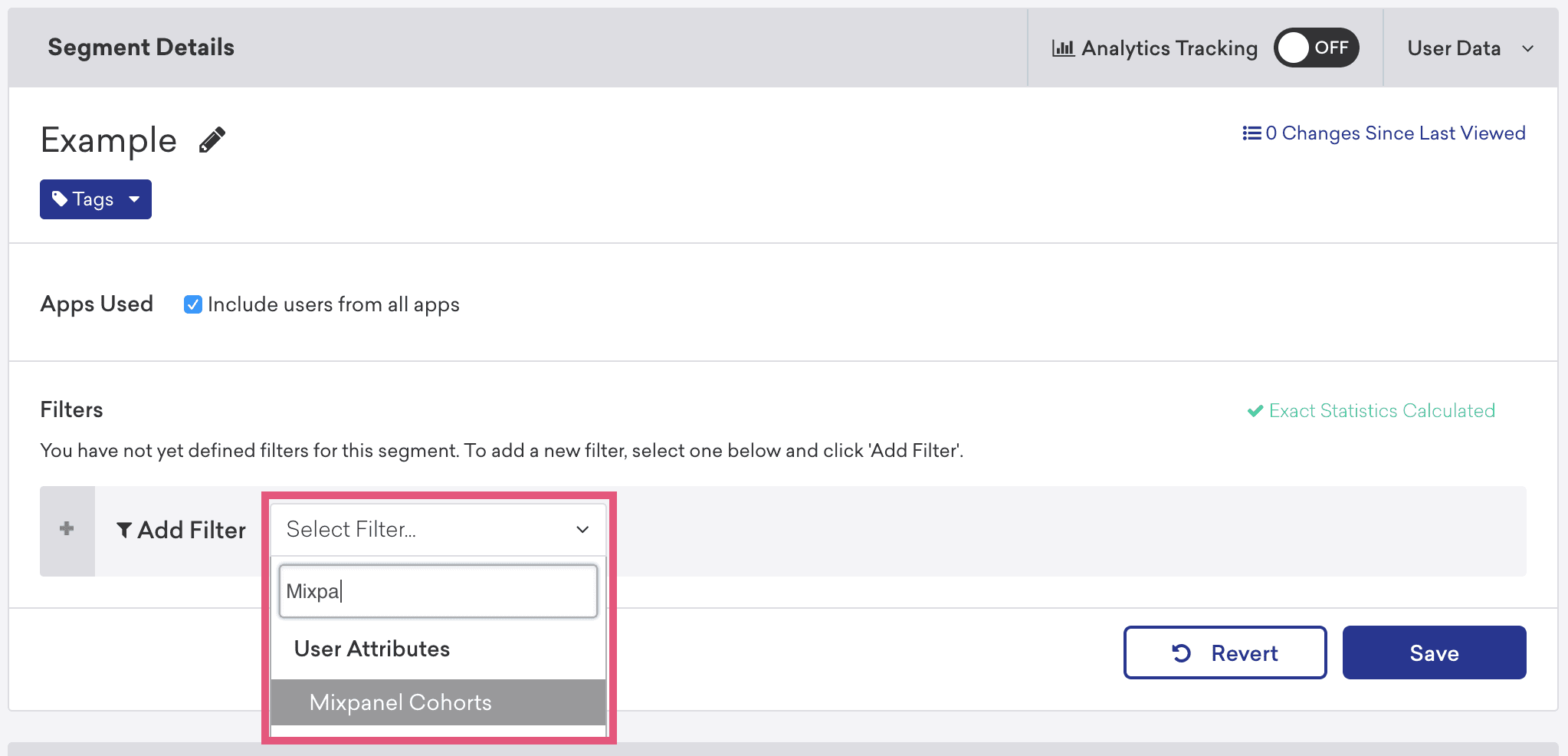Click the funnel icon beside Add Filter
This screenshot has height=756, width=1568.
[124, 530]
